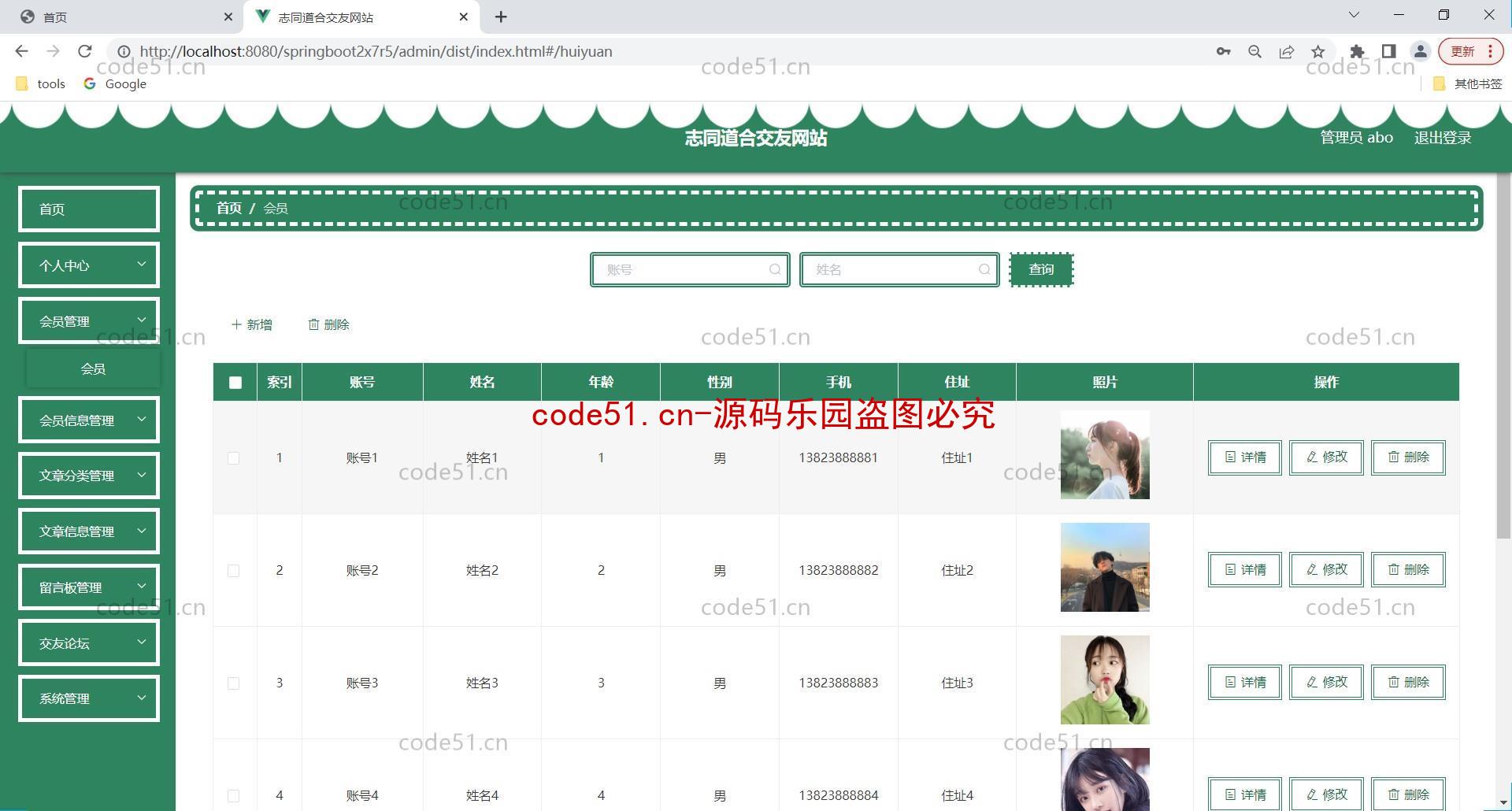Reload the page with refresh icon
Screen dimensions: 1512x811
(84, 51)
